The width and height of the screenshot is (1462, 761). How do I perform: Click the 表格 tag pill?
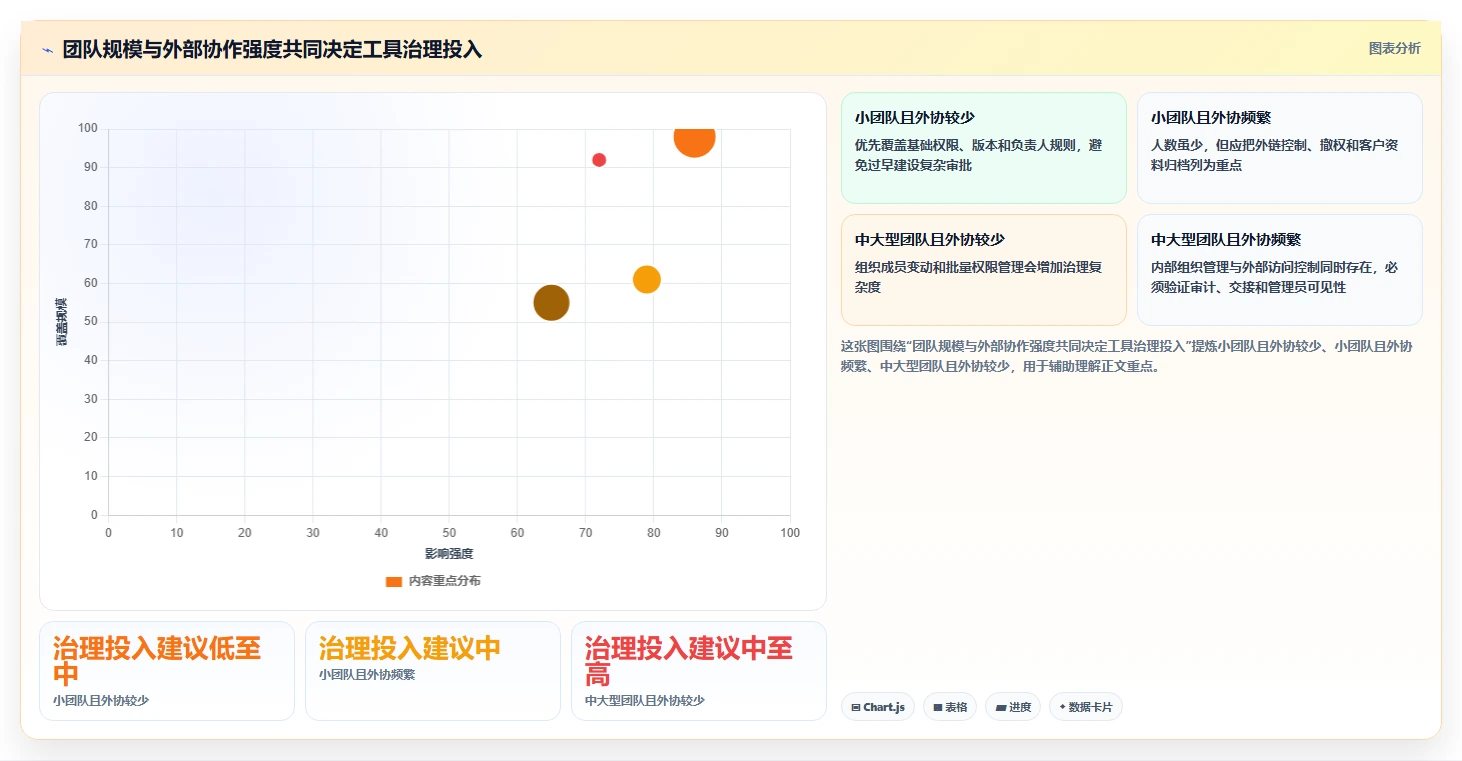point(950,707)
